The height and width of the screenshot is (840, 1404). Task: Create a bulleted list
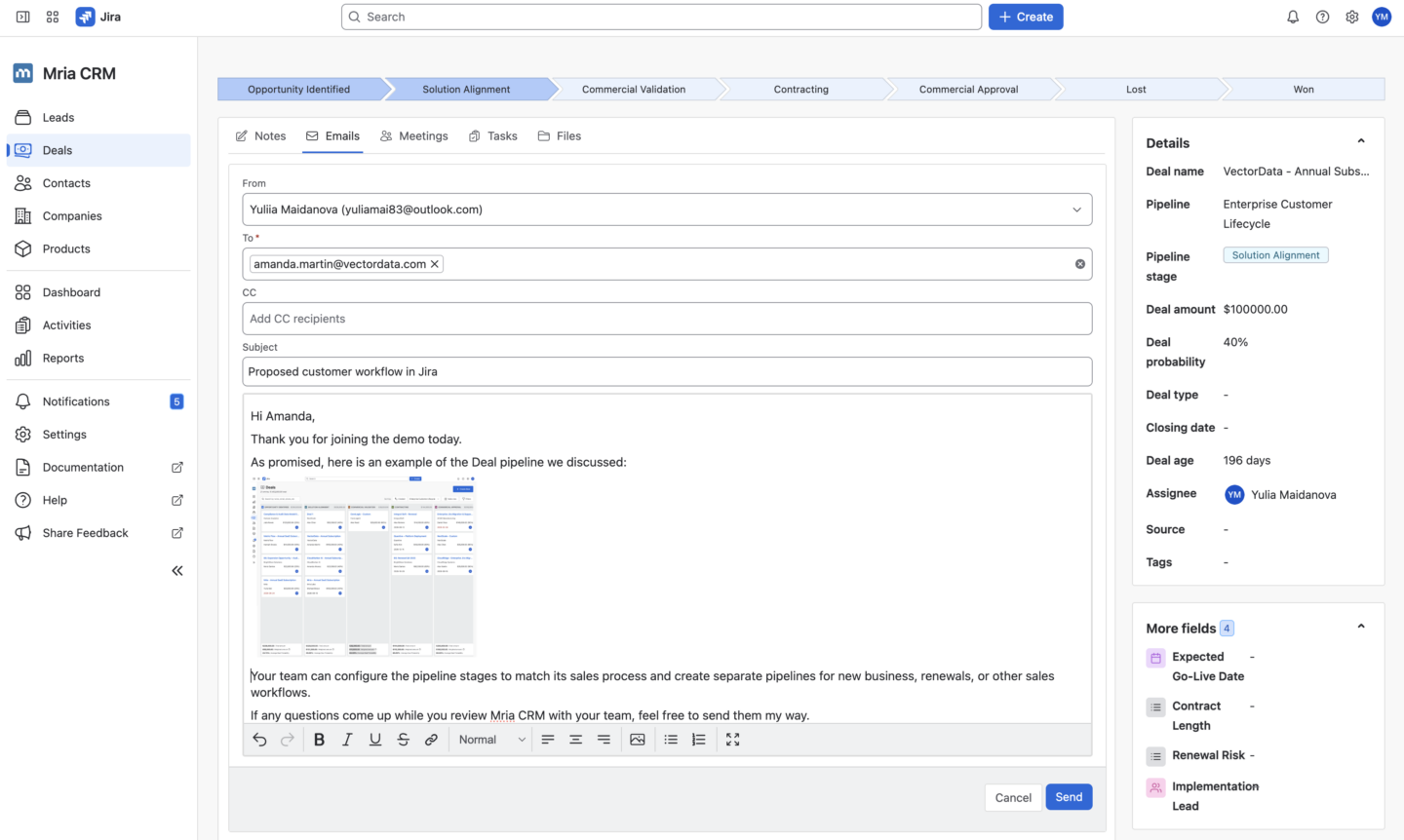pos(671,740)
